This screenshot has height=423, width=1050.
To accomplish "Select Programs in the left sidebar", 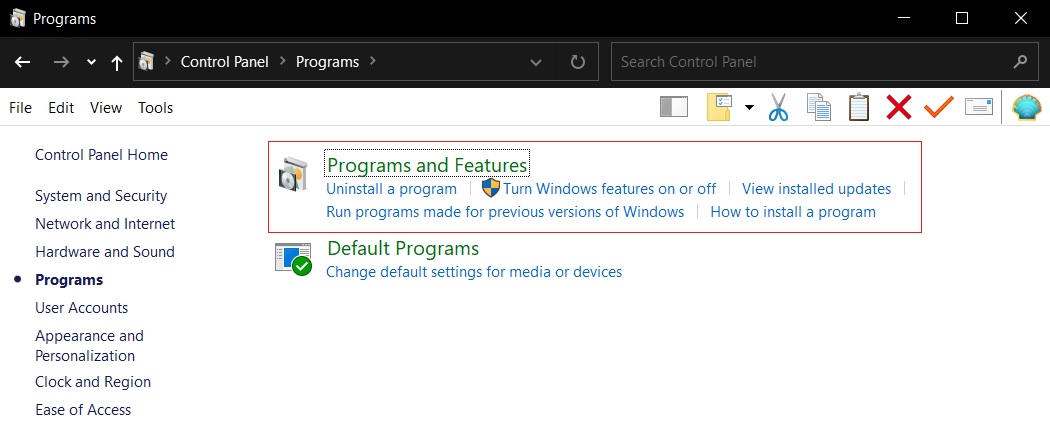I will point(69,280).
